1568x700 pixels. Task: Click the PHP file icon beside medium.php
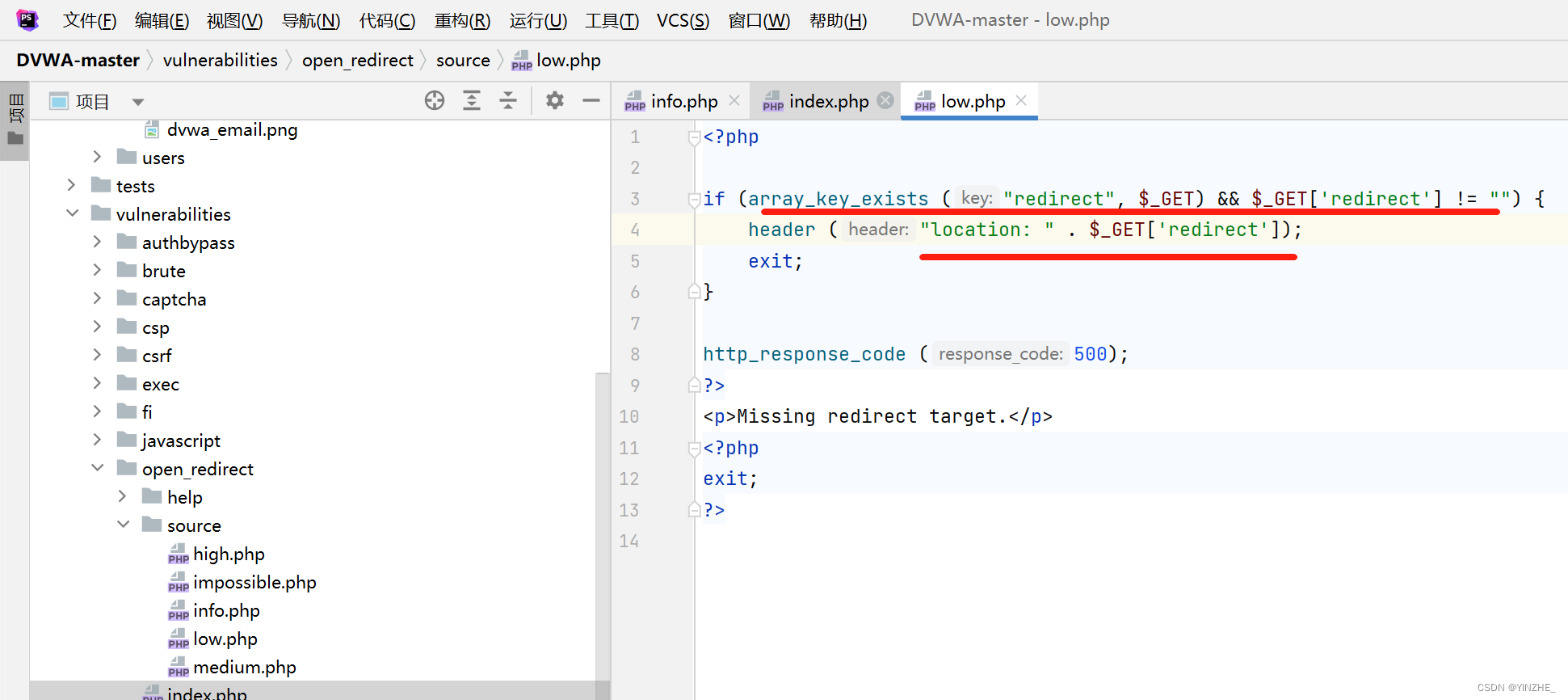tap(179, 668)
